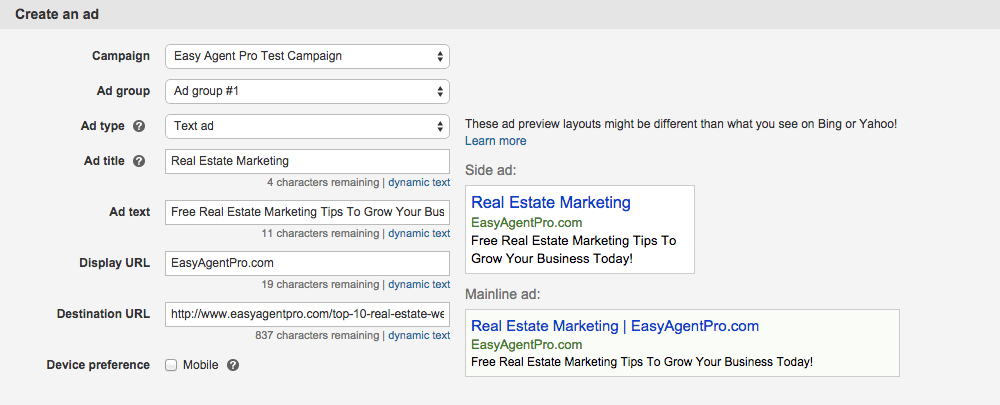
Task: Select mainline ad description text
Action: coord(642,362)
